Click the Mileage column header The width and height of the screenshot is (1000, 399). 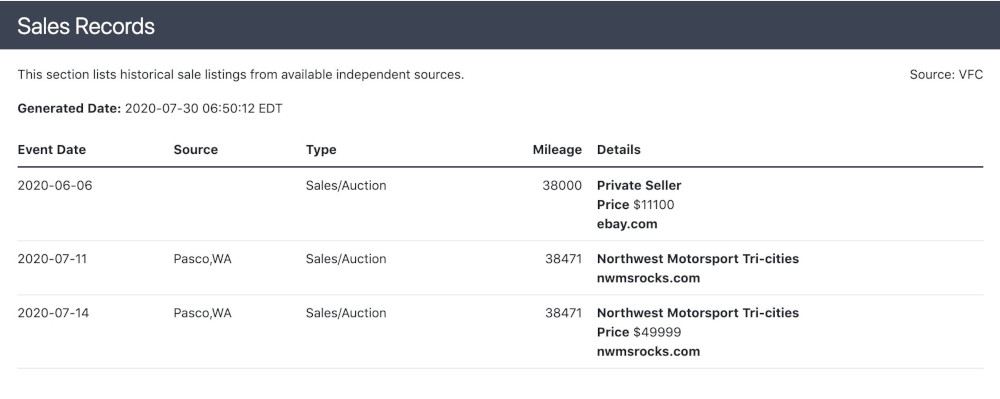557,150
